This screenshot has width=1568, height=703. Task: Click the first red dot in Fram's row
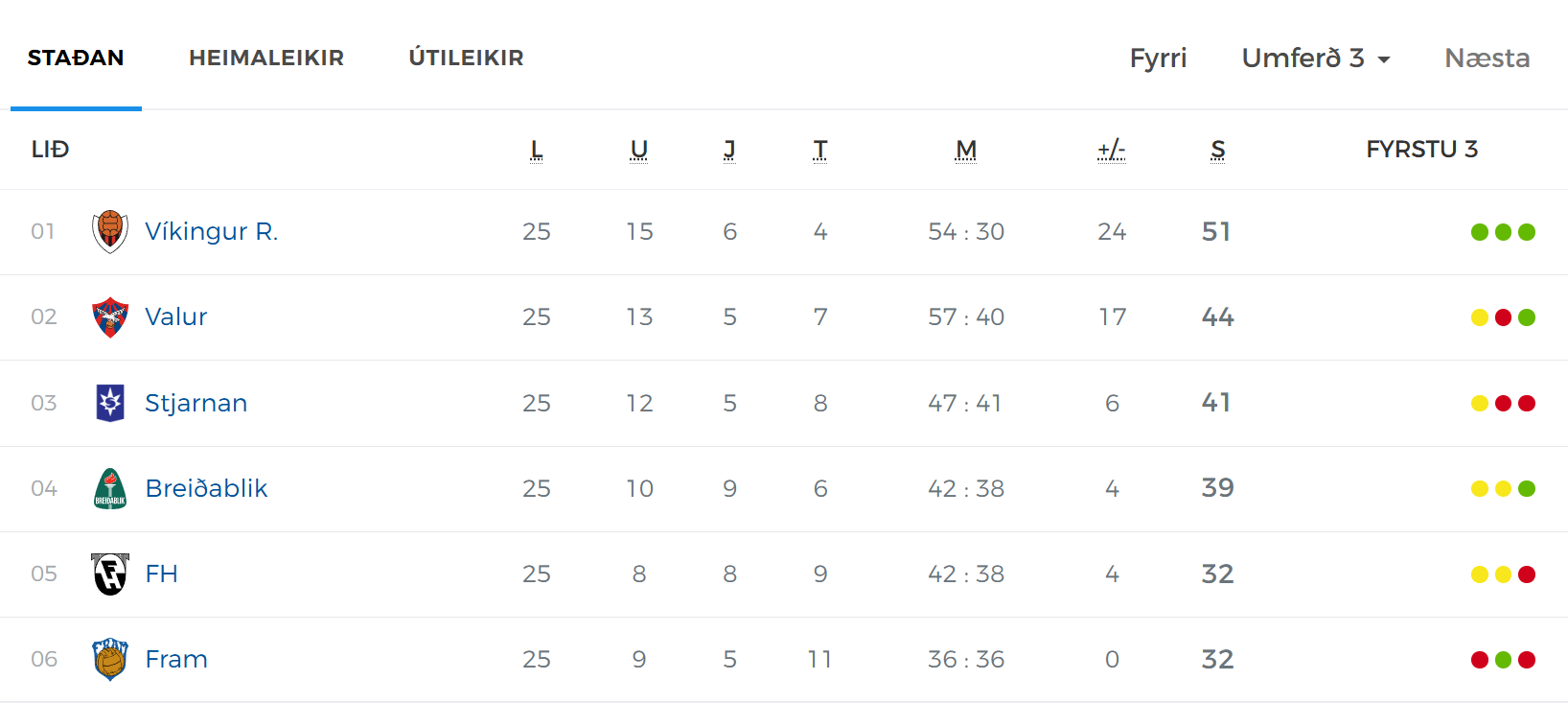coord(1480,660)
